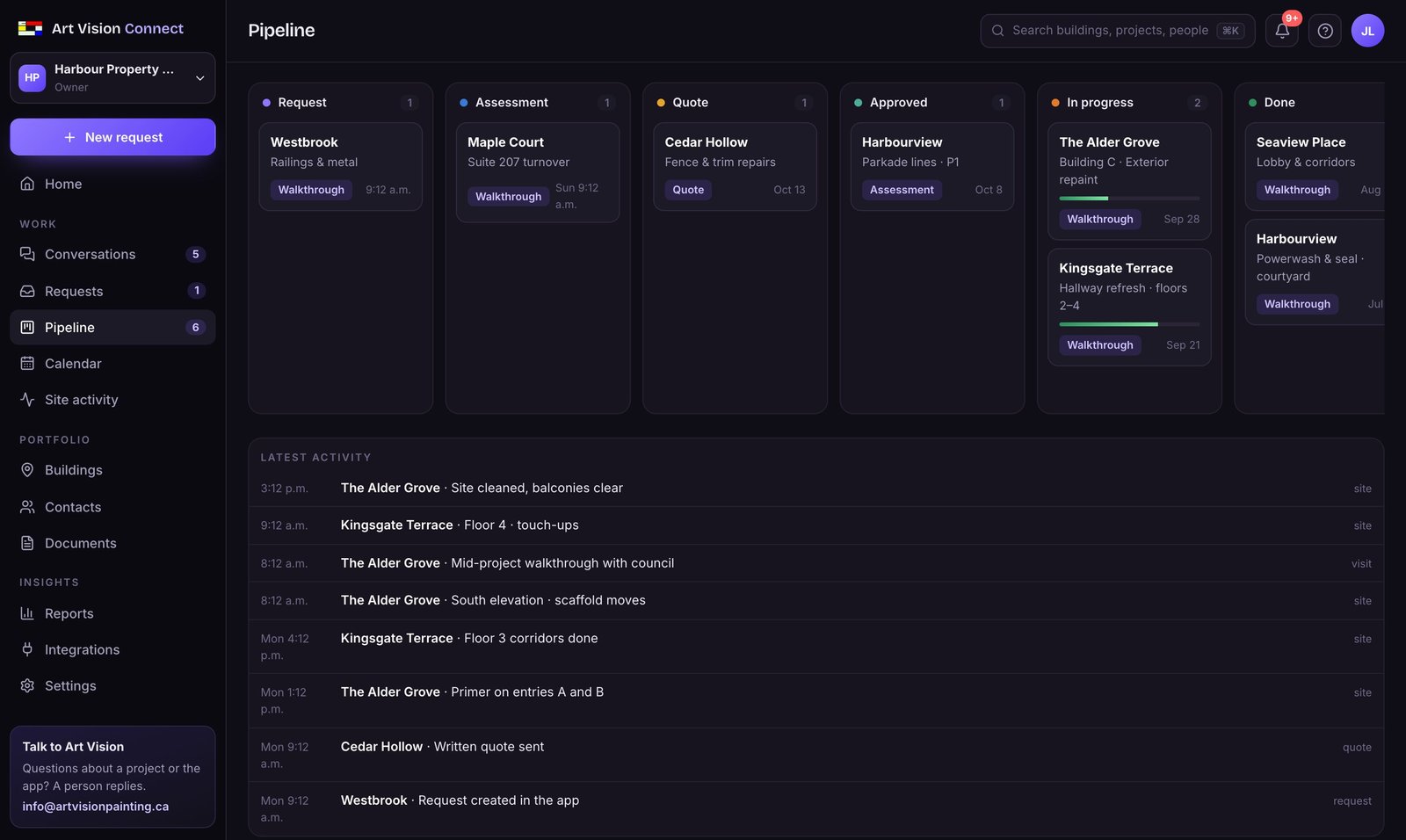Focus the search buildings, projects, people field
Viewport: 1406px width, 840px height.
[1117, 31]
